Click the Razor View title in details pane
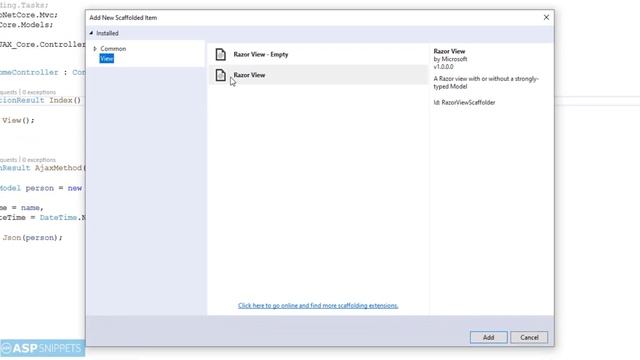 click(x=449, y=51)
